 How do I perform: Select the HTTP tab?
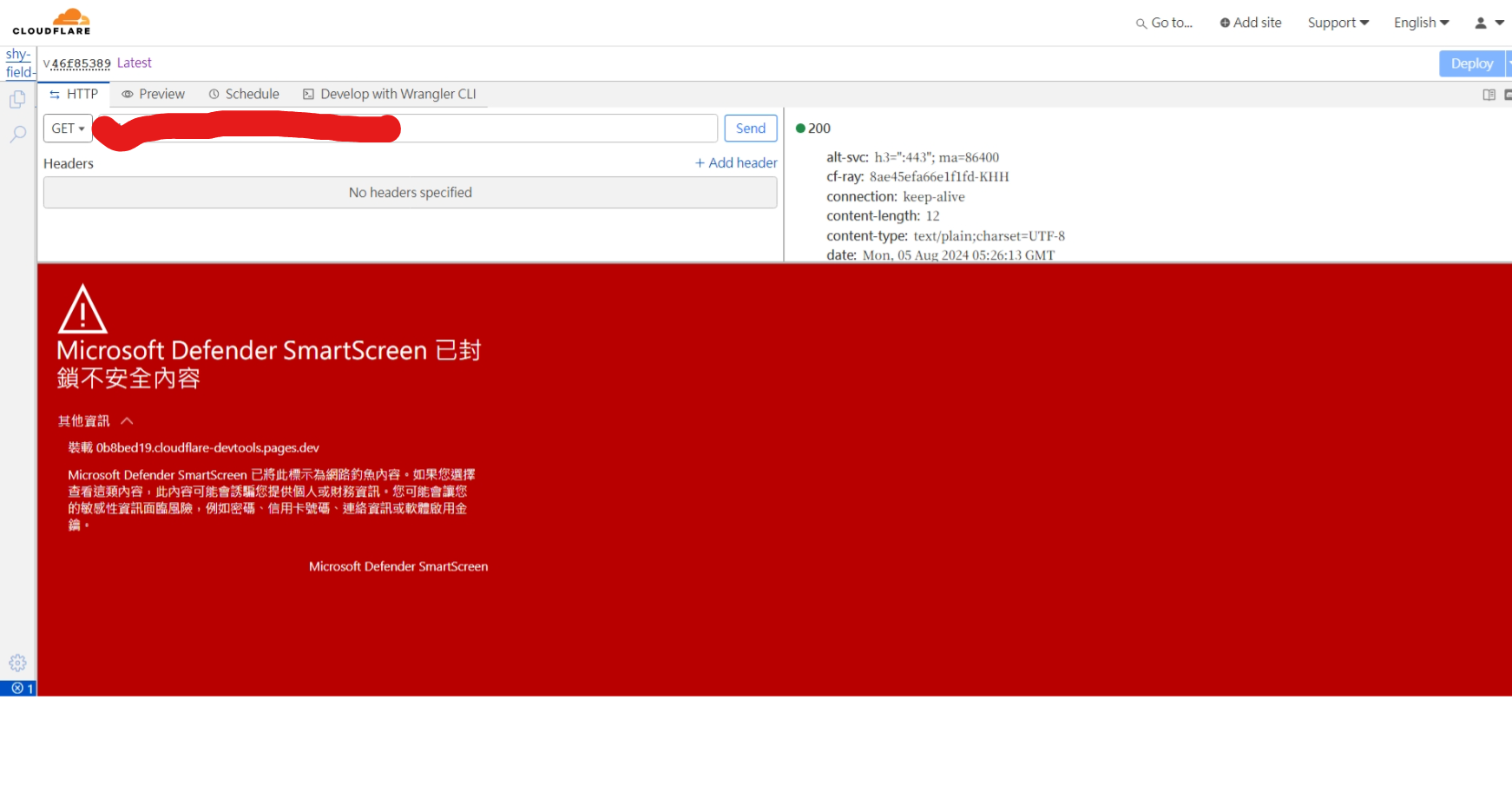click(74, 94)
